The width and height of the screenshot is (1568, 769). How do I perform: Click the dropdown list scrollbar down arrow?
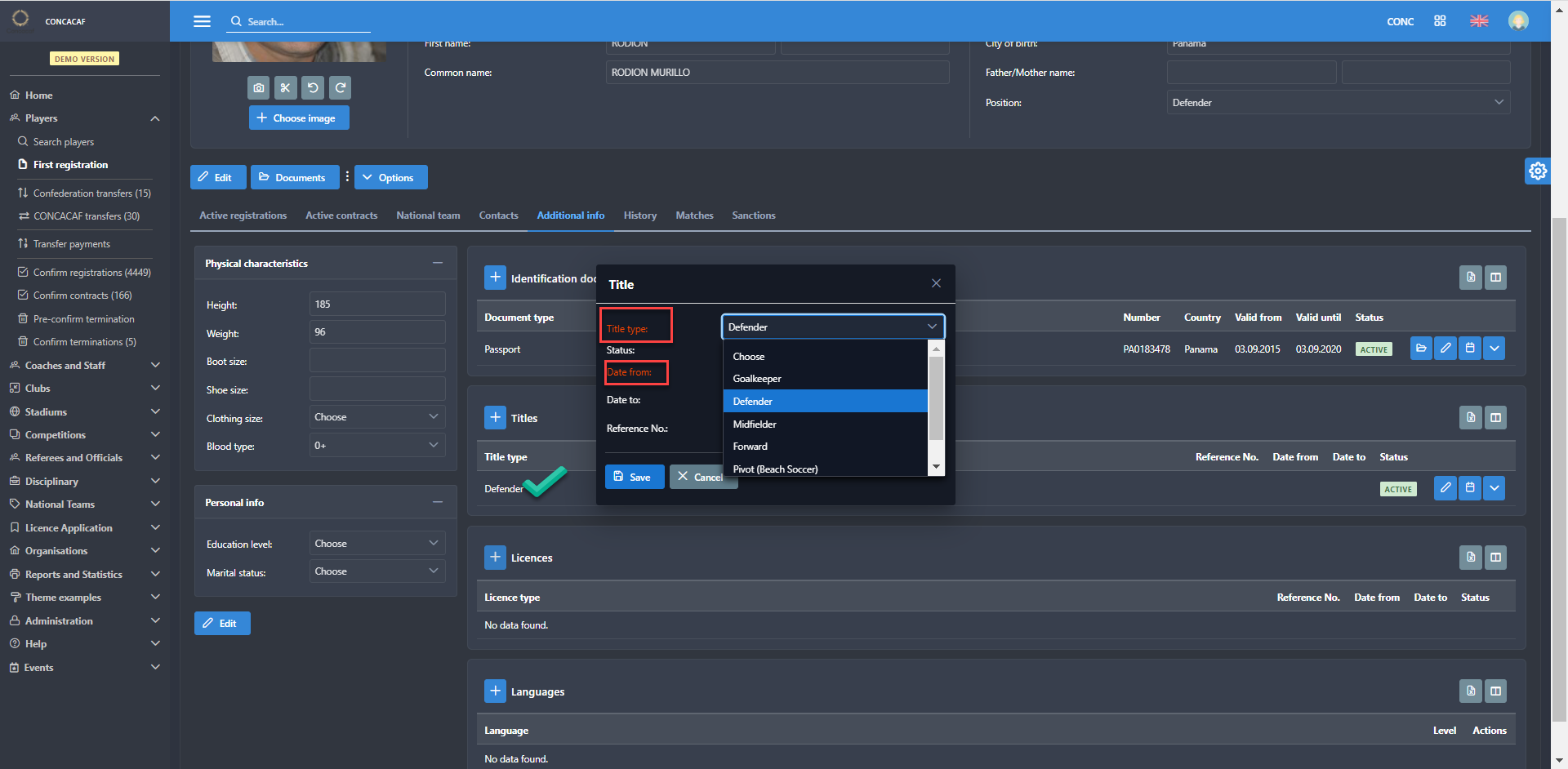(937, 467)
